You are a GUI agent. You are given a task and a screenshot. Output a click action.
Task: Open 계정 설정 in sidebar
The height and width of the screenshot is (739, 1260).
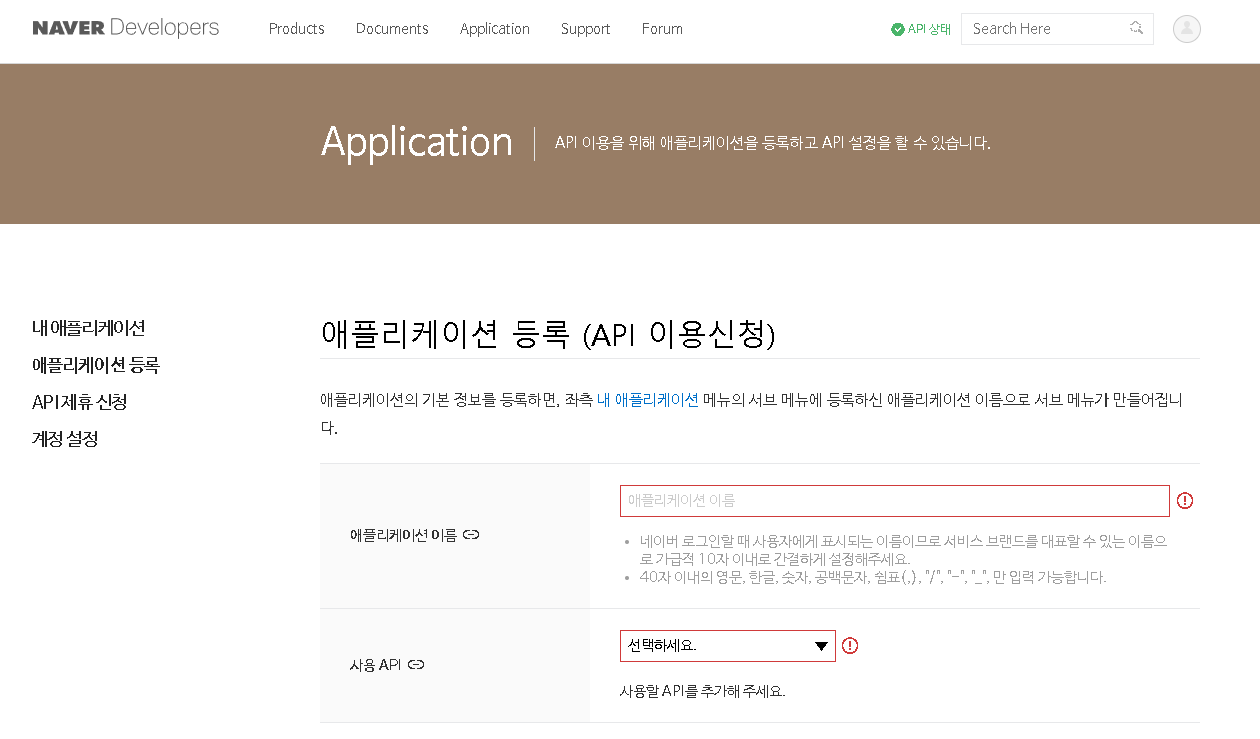pos(65,439)
